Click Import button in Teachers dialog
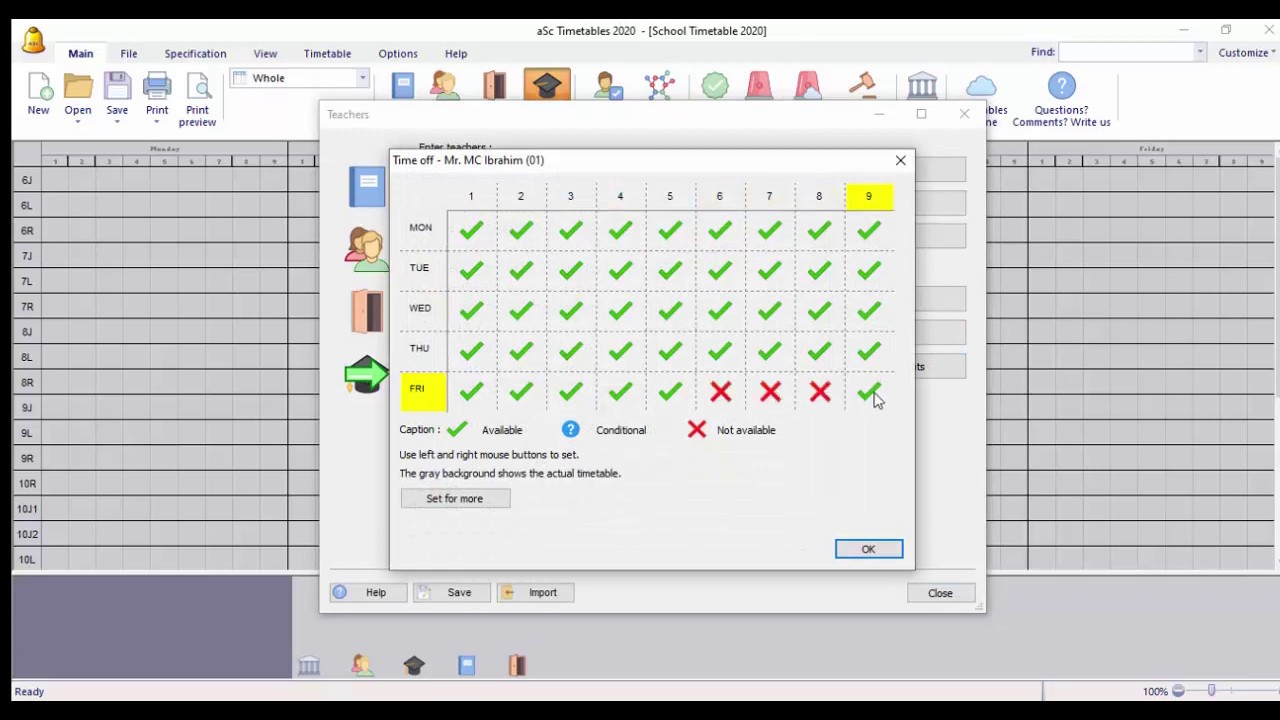This screenshot has width=1280, height=720. tap(535, 593)
